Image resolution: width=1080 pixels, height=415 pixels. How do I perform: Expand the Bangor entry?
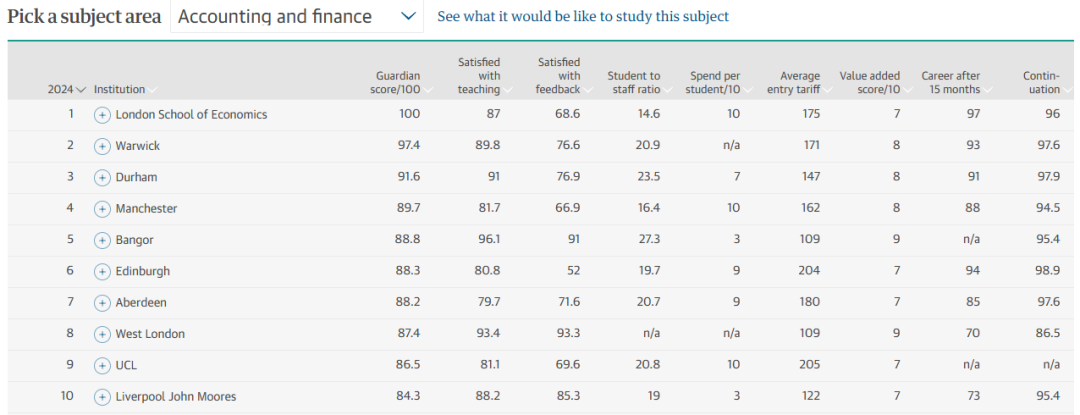[x=102, y=240]
